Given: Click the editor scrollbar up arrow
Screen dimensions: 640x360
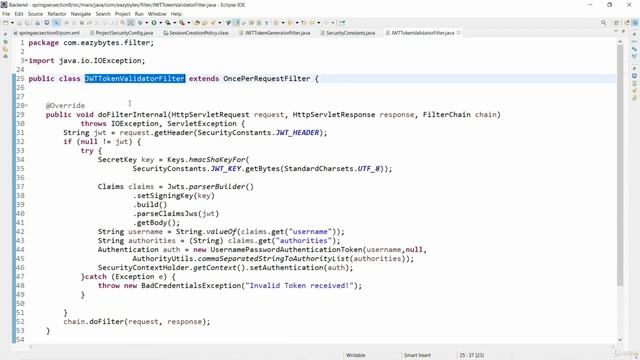Looking at the screenshot, I should coord(620,42).
